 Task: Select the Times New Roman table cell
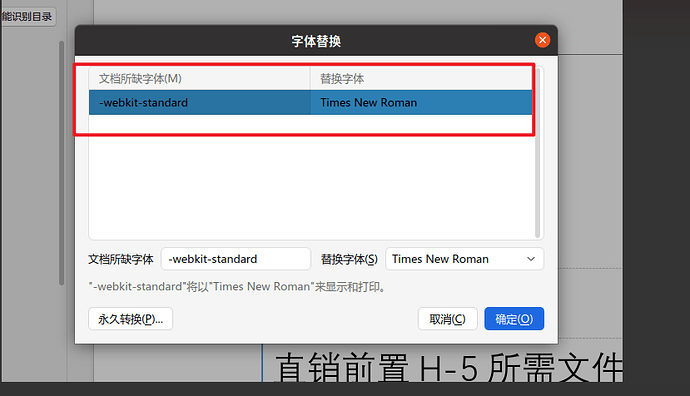(421, 103)
